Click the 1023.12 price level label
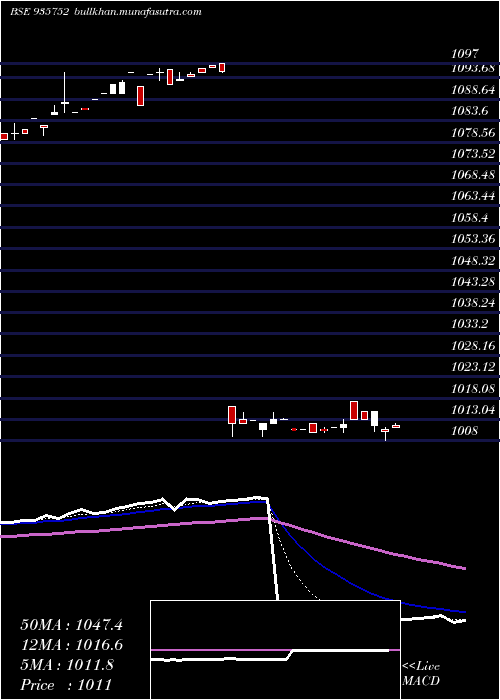 [x=473, y=367]
